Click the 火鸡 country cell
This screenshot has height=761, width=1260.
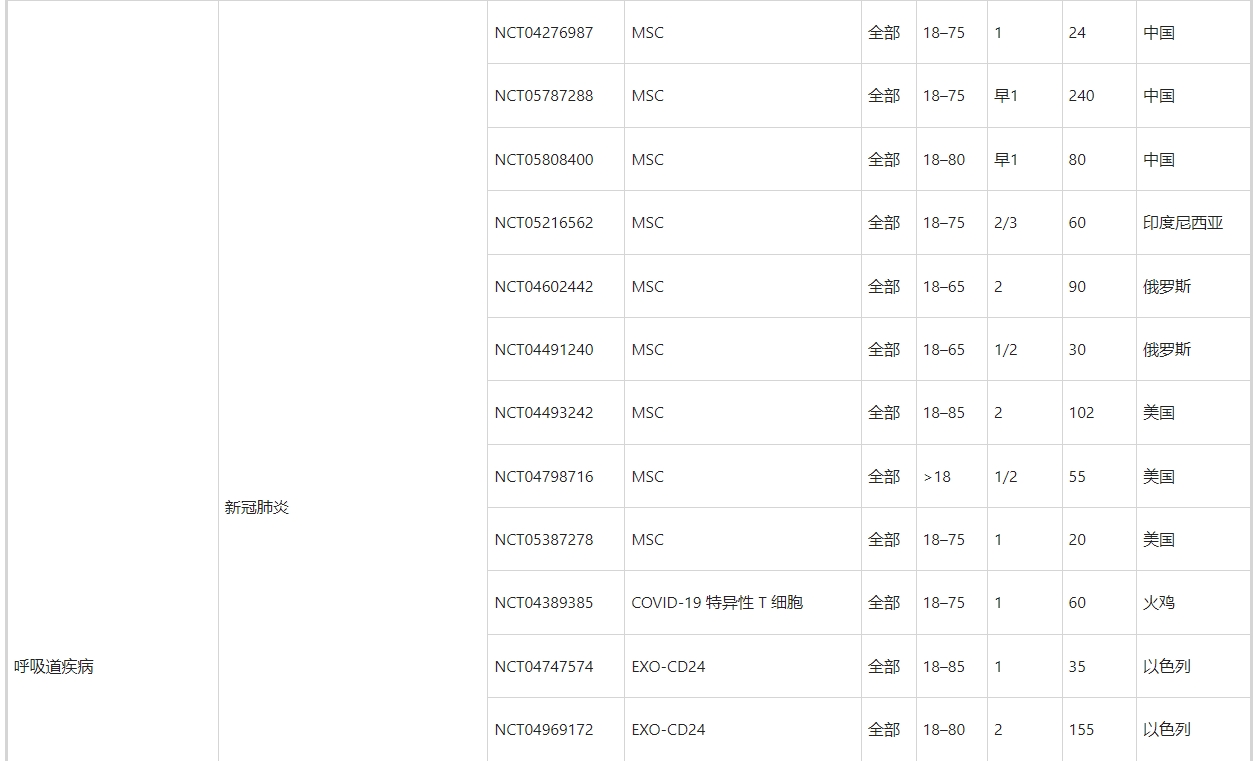tap(1159, 603)
